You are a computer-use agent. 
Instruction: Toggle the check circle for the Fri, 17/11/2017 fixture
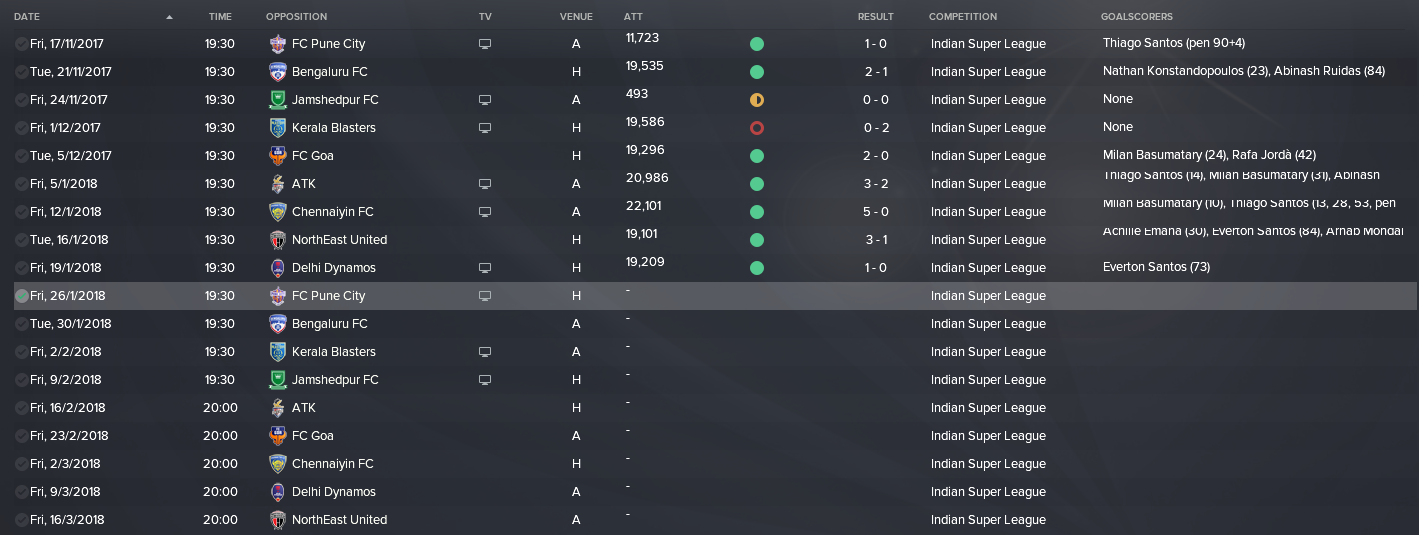point(22,44)
